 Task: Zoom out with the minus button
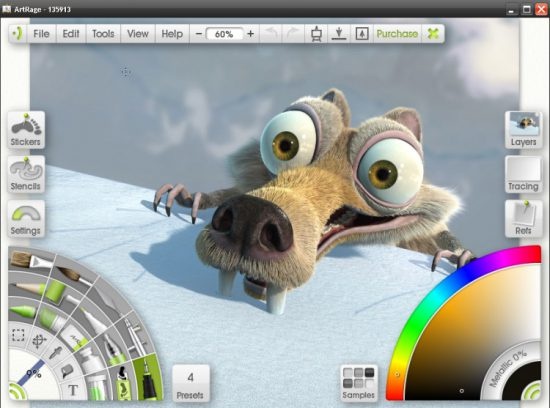[199, 34]
